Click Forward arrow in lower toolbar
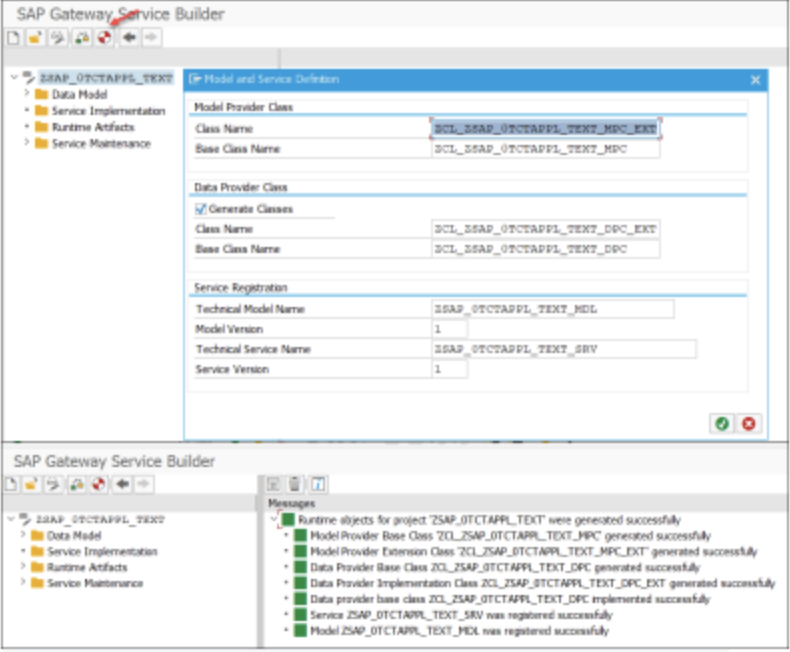This screenshot has height=652, width=790. click(144, 484)
